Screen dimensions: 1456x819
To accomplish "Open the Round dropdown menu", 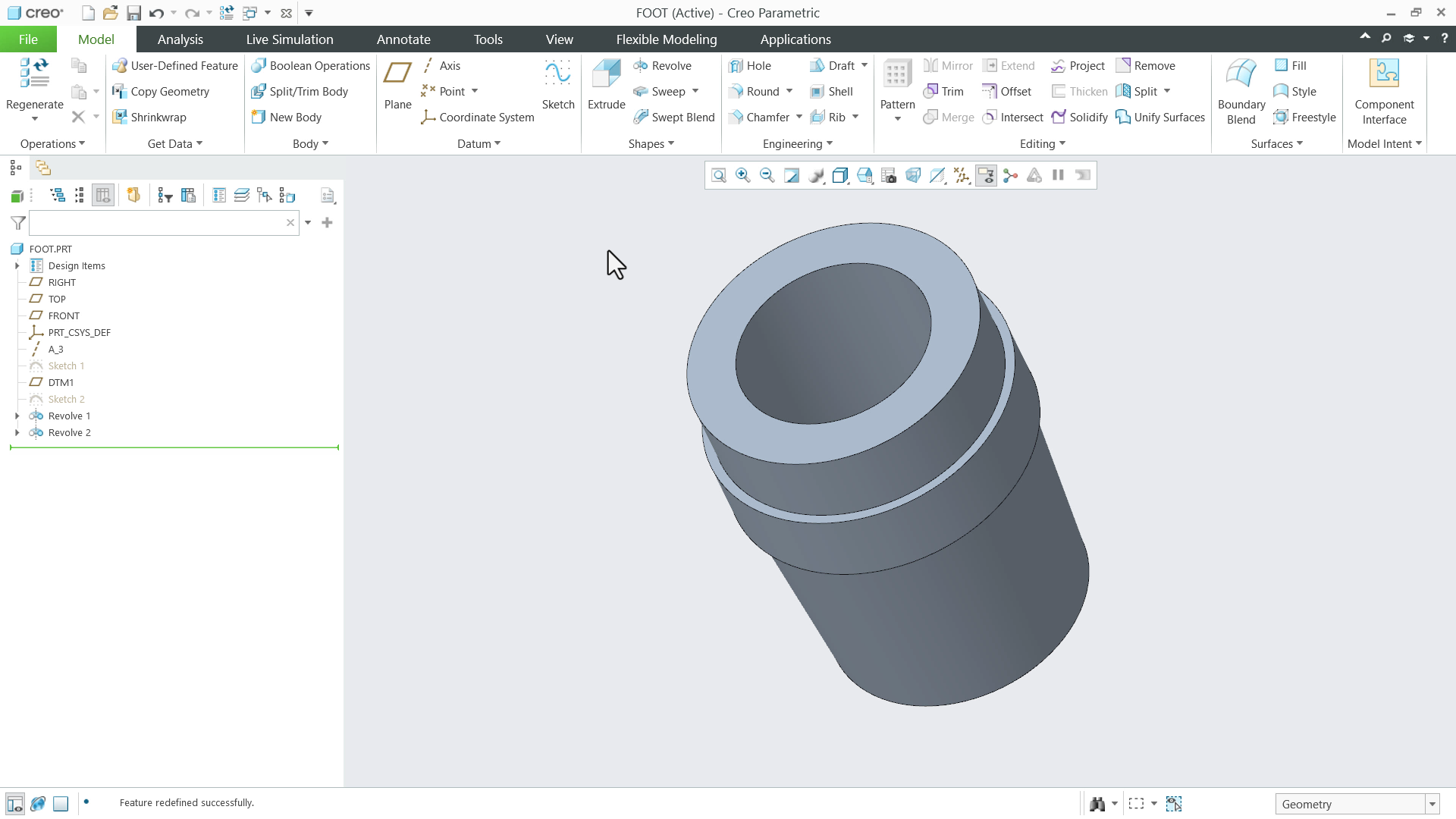I will click(x=789, y=91).
